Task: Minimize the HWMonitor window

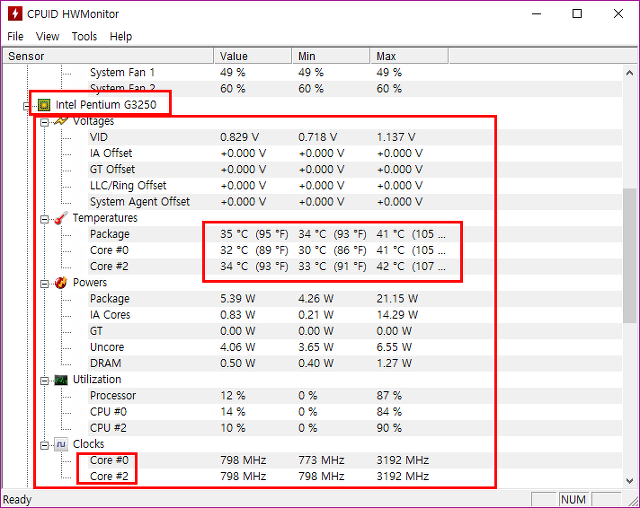Action: tap(536, 13)
